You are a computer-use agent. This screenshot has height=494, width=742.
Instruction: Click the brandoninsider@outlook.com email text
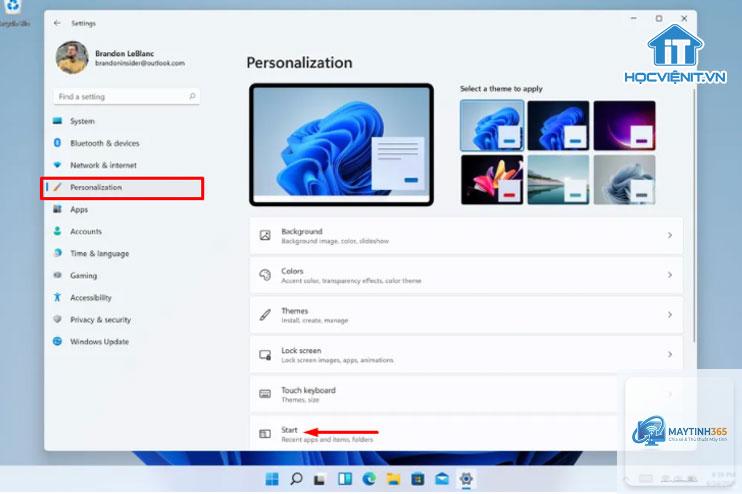(x=140, y=63)
